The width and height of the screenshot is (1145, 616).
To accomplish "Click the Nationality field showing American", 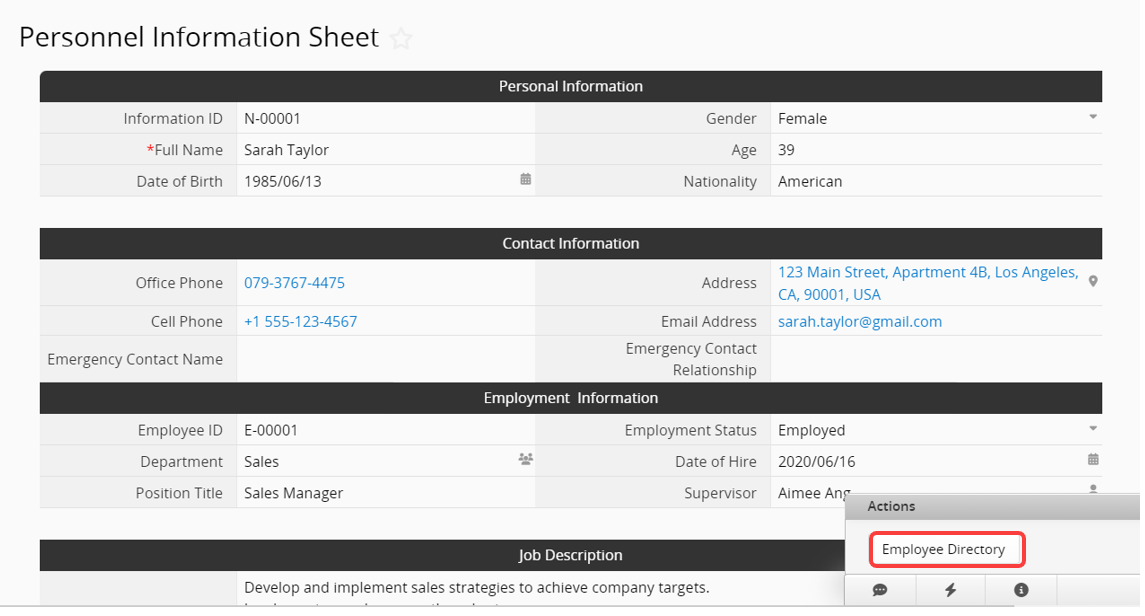I will 930,182.
